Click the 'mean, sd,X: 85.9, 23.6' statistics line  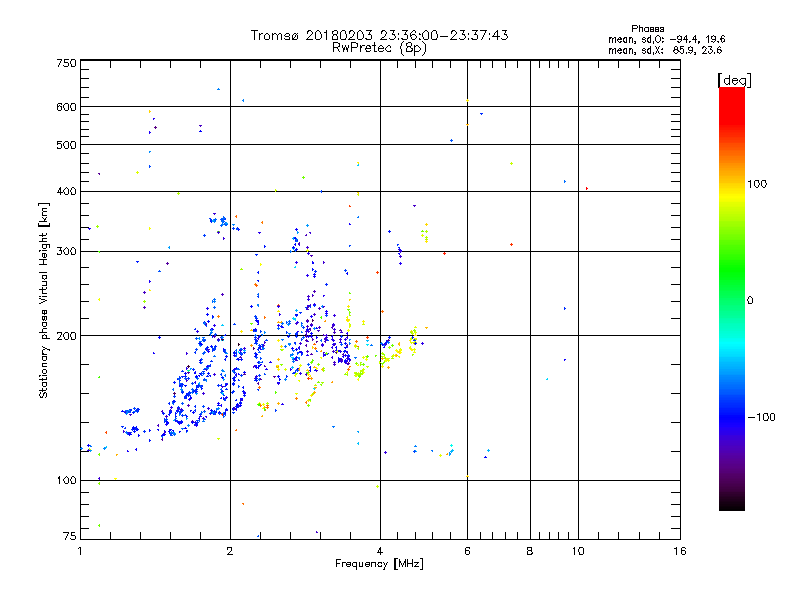pyautogui.click(x=665, y=50)
